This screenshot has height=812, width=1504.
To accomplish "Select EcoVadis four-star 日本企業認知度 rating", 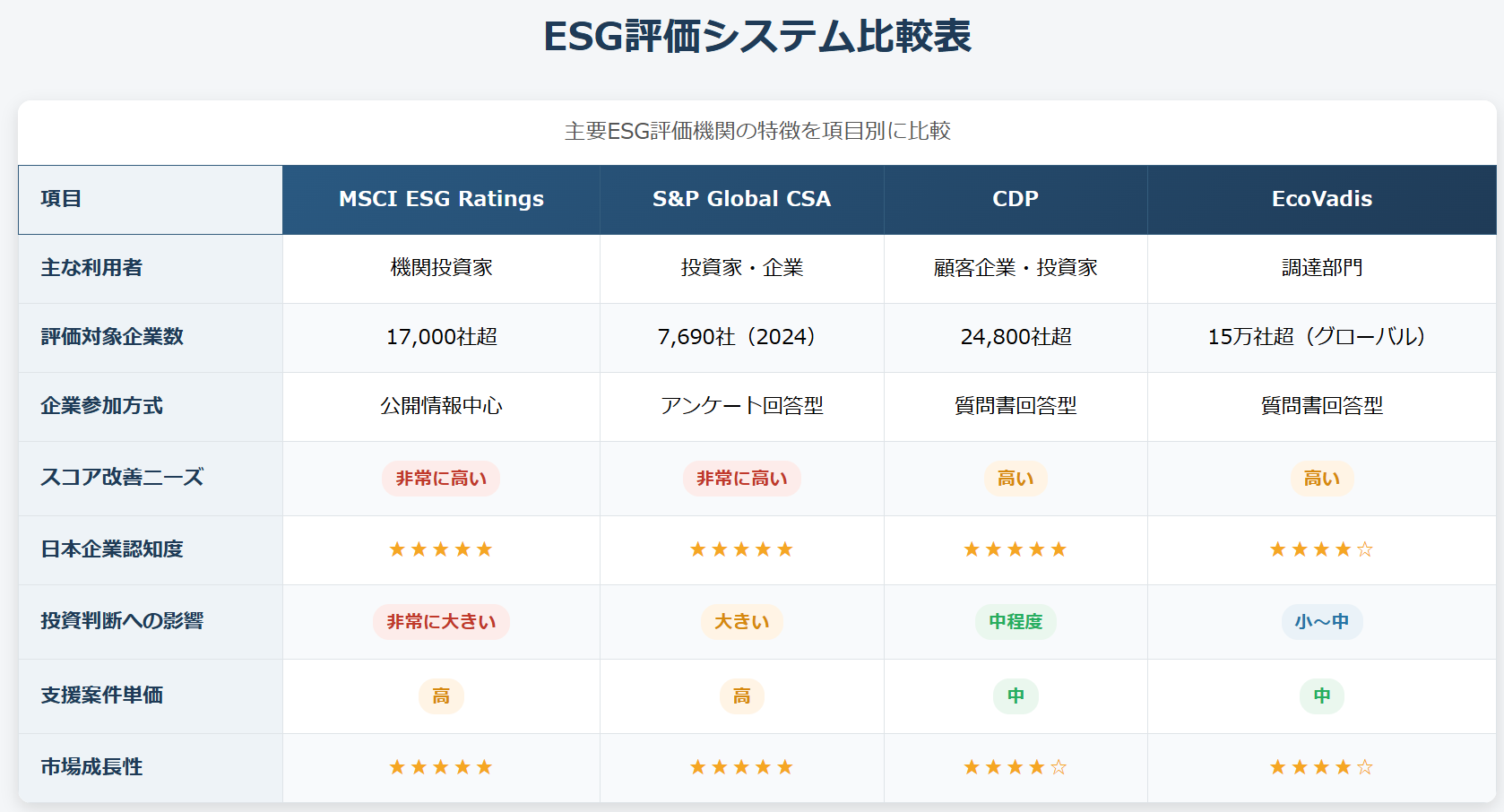I will 1321,549.
